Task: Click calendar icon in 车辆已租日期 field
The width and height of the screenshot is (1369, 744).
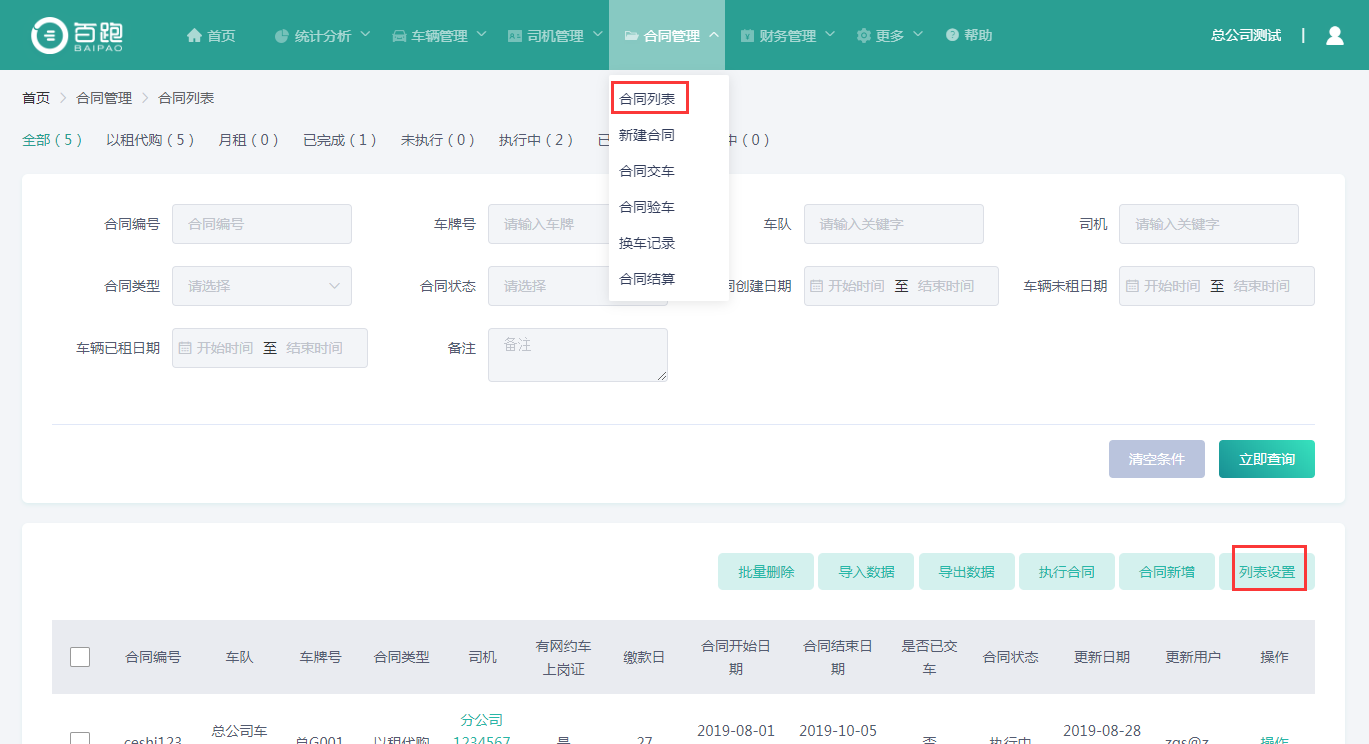Action: (x=185, y=348)
